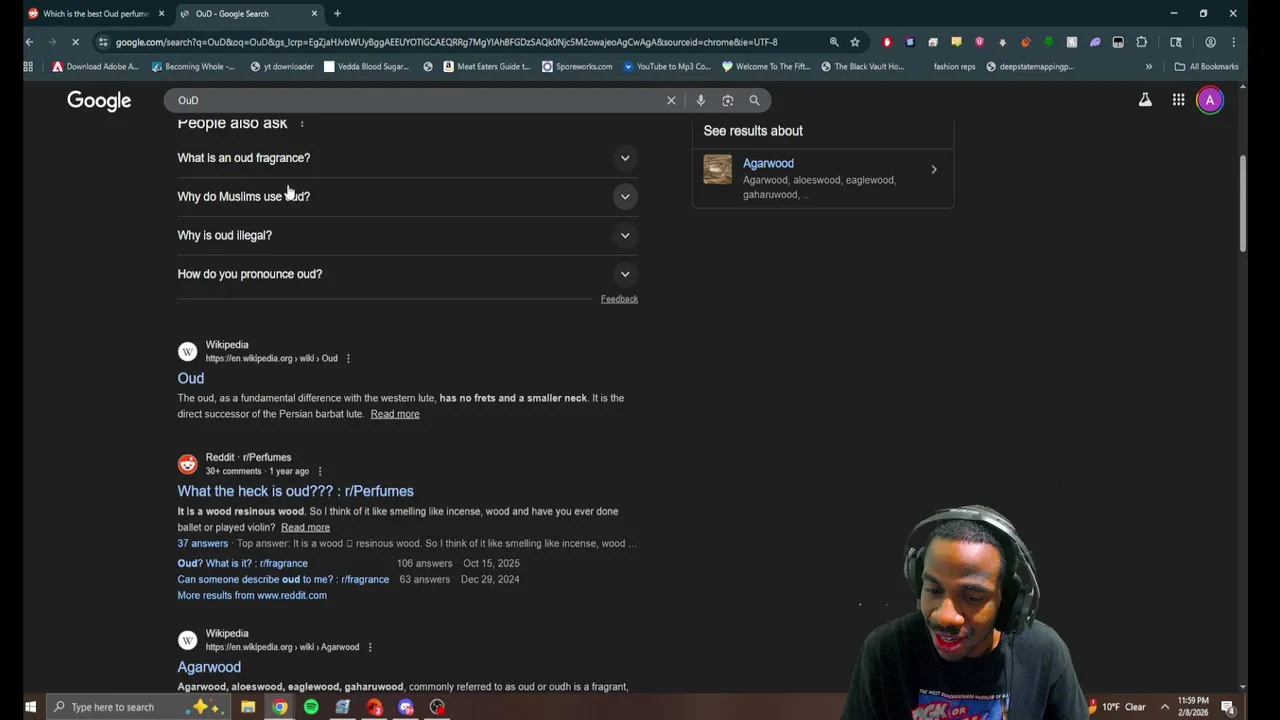This screenshot has height=720, width=1280.
Task: Open 'Download Adobe A...' bookmark
Action: (95, 67)
